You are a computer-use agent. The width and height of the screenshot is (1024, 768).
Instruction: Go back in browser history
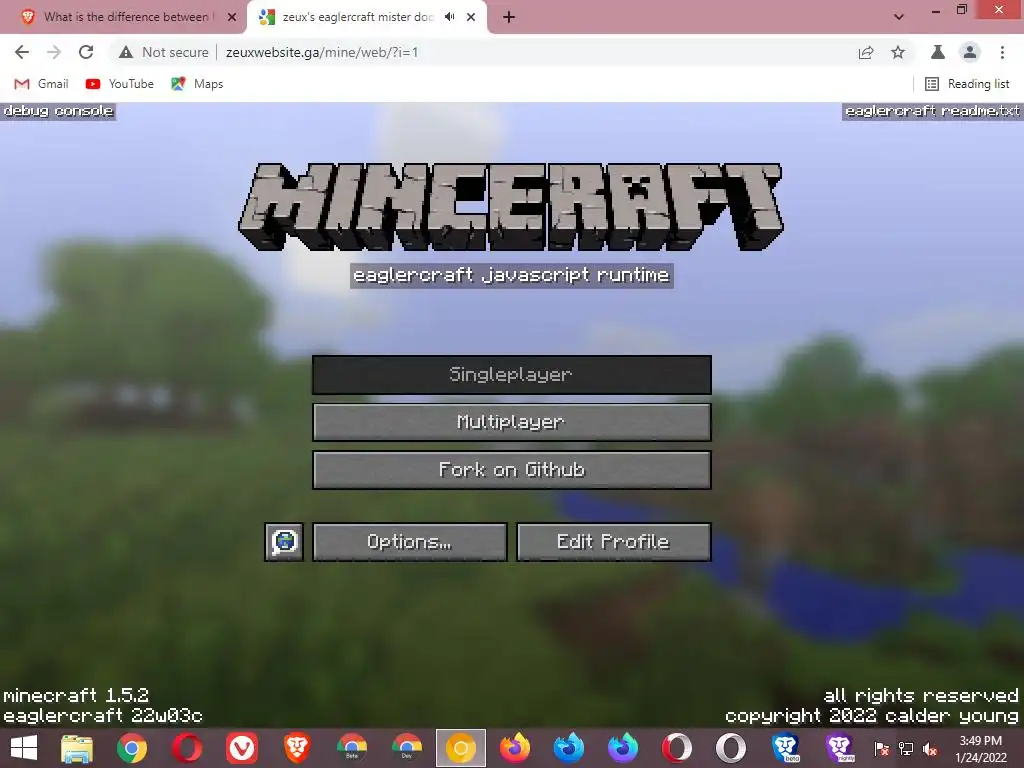tap(22, 52)
